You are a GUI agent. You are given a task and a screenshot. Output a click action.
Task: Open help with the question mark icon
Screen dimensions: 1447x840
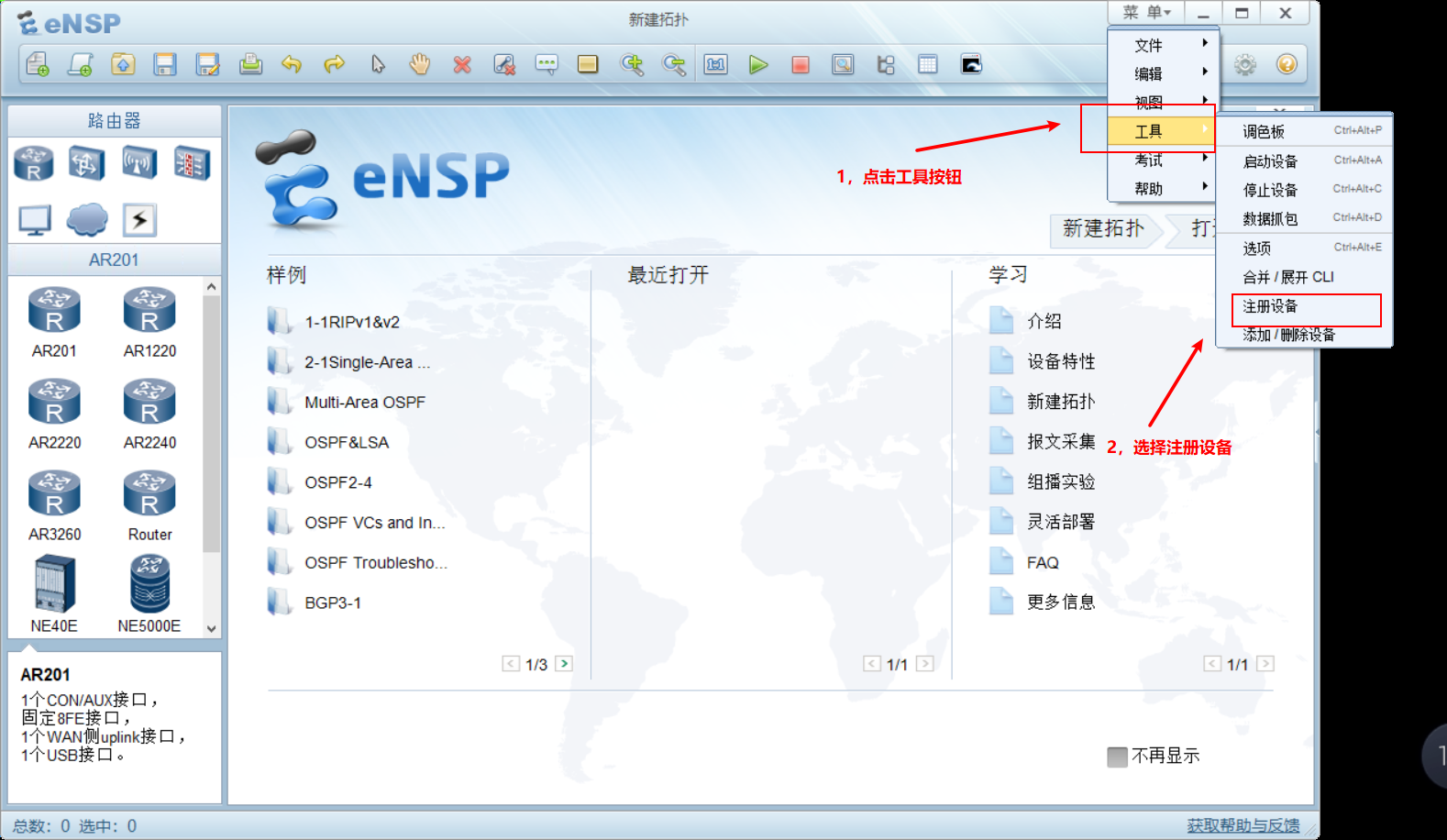pos(1287,64)
